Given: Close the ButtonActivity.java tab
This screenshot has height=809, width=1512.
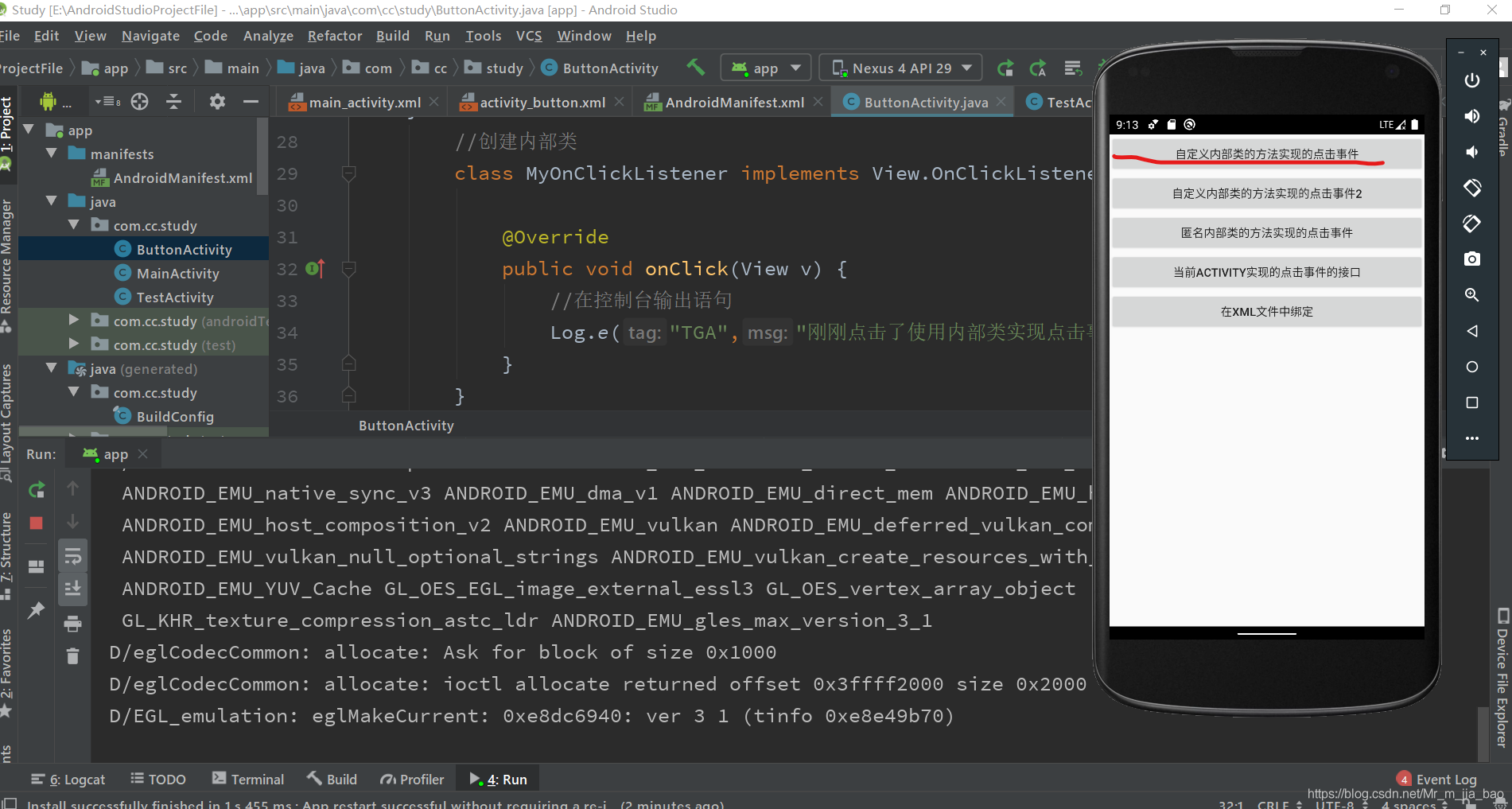Looking at the screenshot, I should 1001,102.
